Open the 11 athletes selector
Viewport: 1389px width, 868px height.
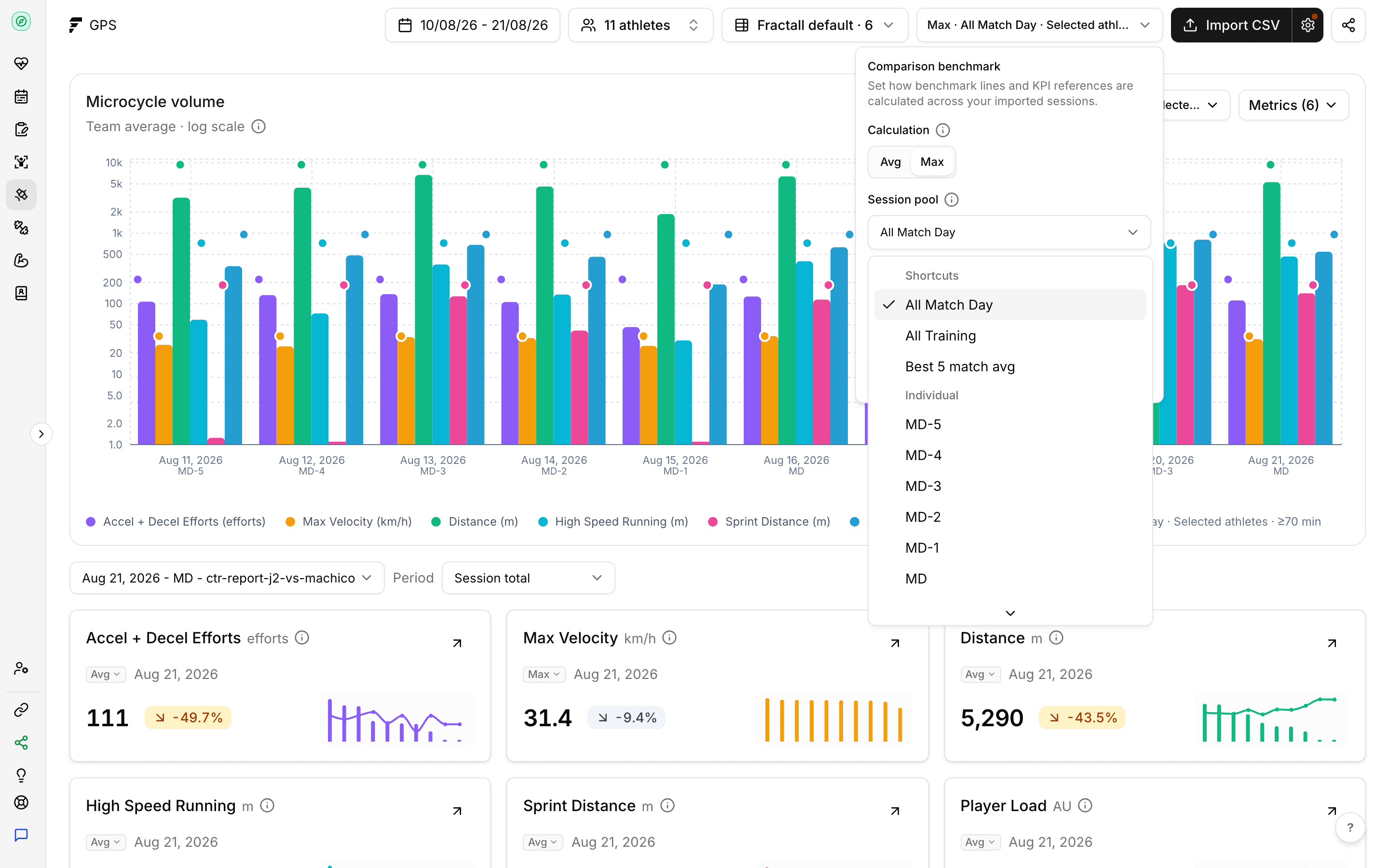[640, 25]
